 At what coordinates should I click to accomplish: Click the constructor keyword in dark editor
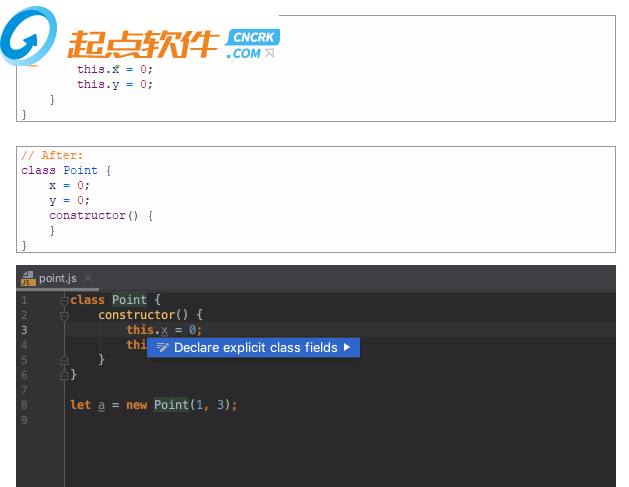tap(136, 315)
